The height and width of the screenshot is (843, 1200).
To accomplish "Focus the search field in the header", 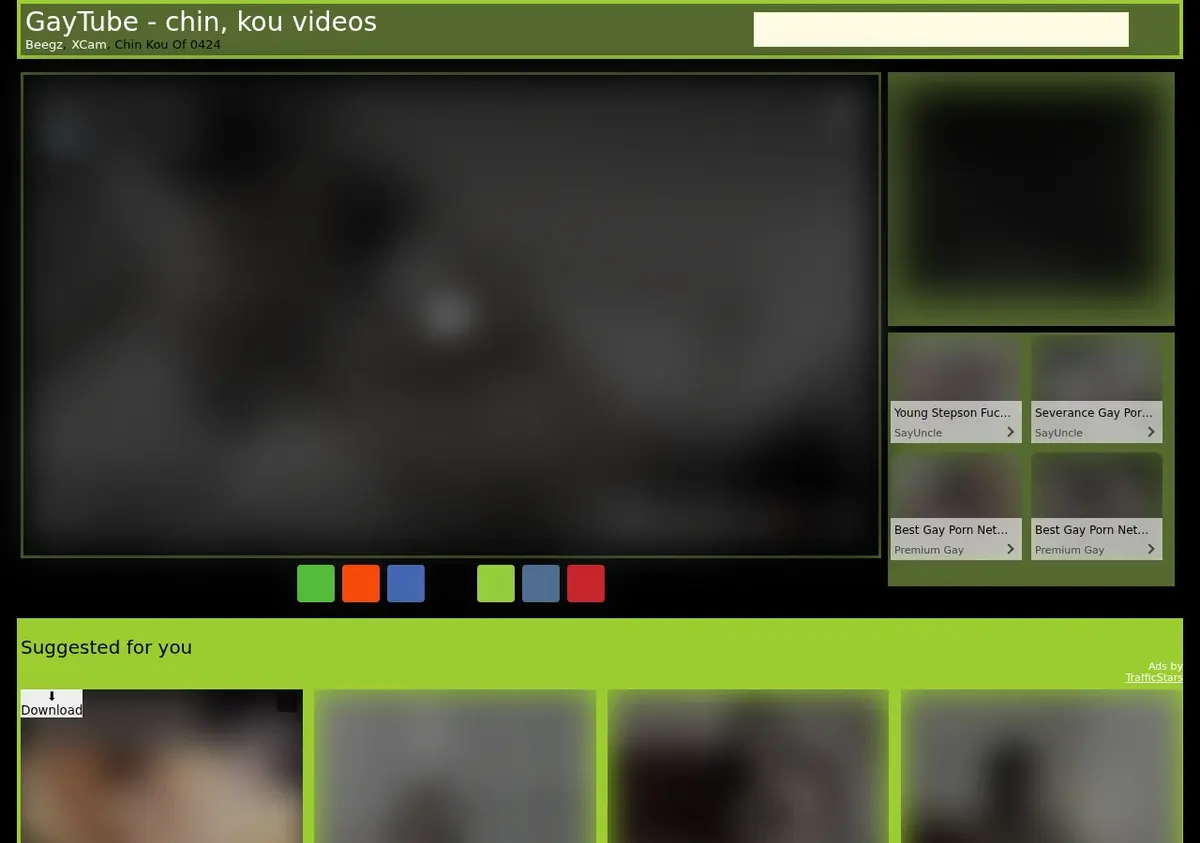I will 941,29.
